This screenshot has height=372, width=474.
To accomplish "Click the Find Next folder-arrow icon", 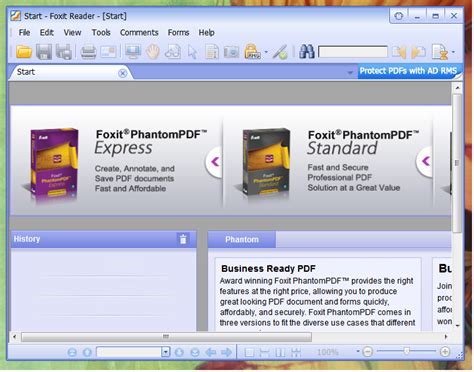I will 419,52.
